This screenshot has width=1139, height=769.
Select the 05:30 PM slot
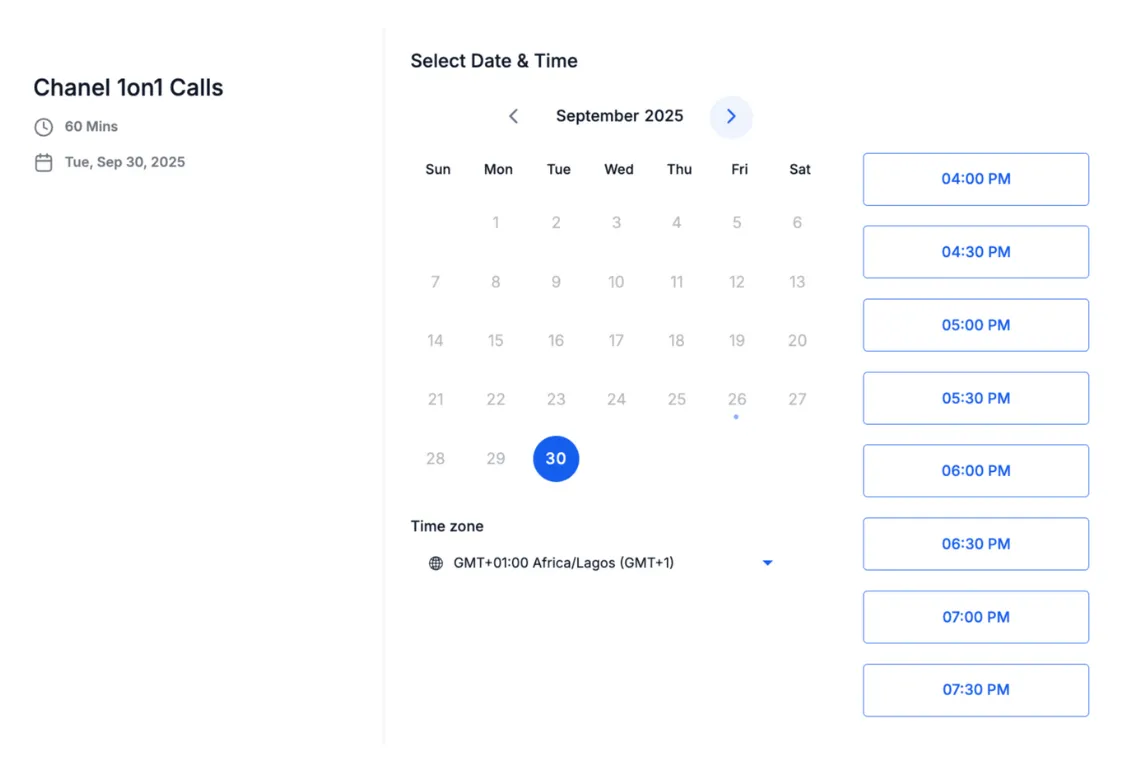pyautogui.click(x=976, y=399)
